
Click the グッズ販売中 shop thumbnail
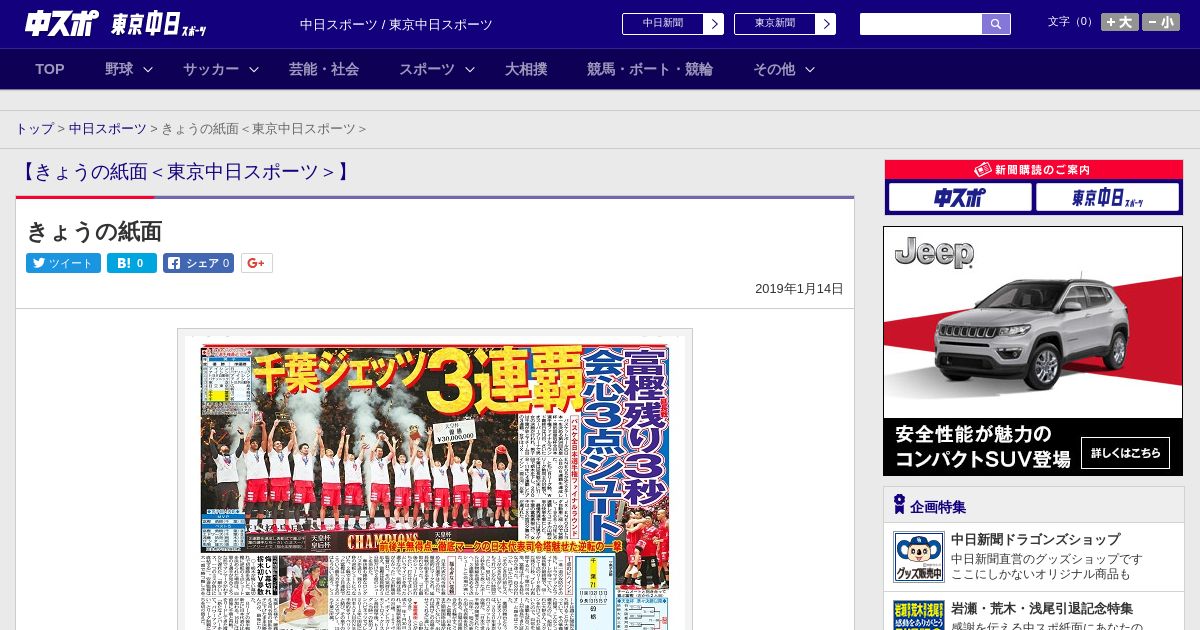click(919, 557)
